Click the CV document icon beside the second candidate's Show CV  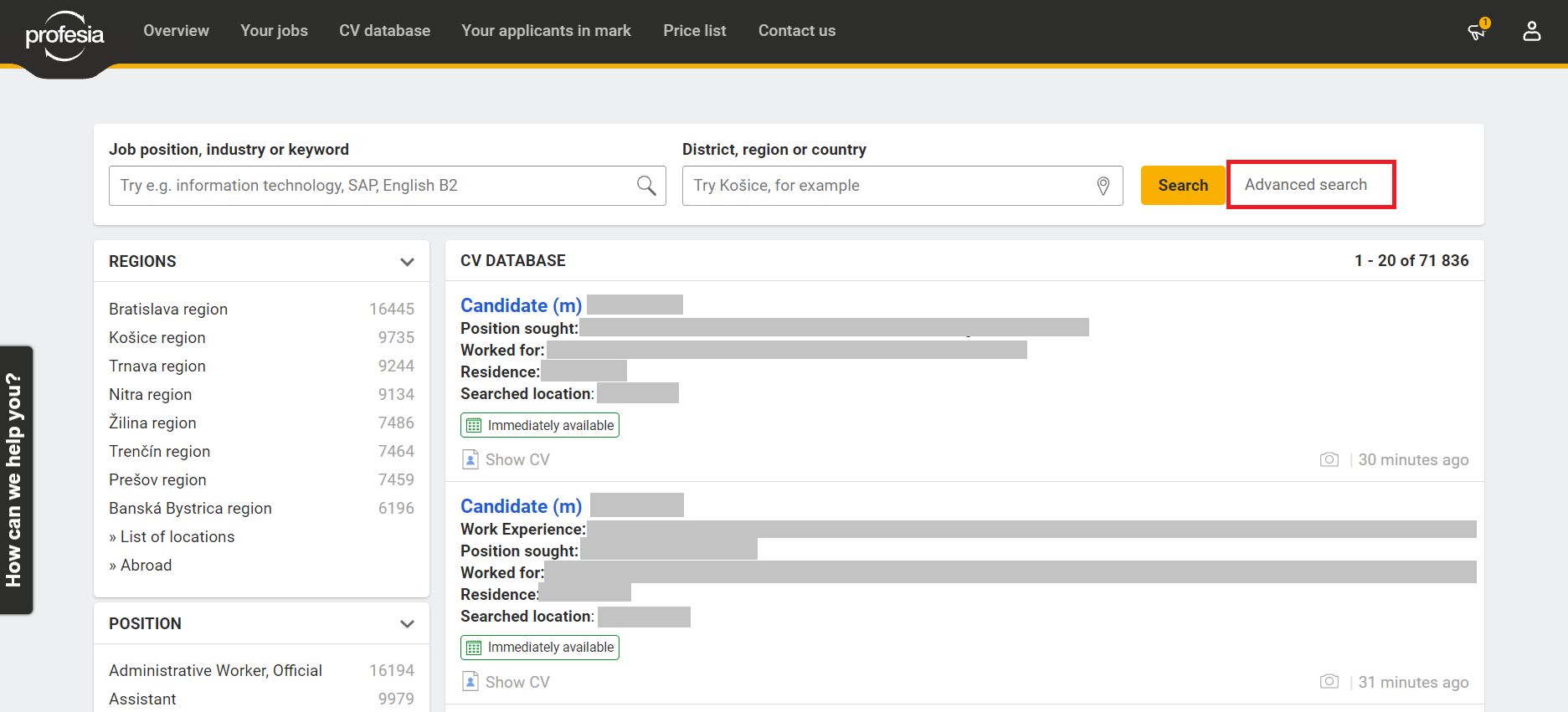470,681
